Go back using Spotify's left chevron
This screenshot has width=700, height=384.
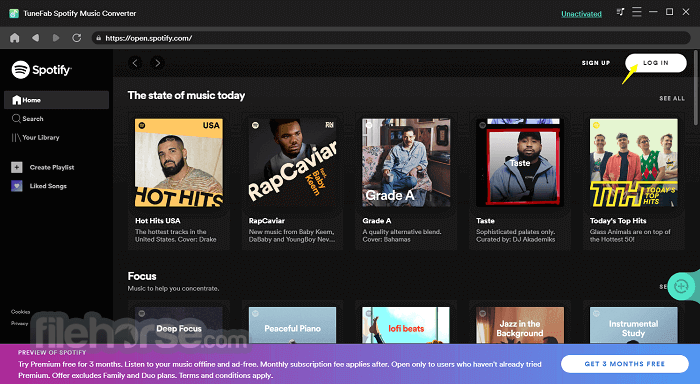pyautogui.click(x=135, y=63)
